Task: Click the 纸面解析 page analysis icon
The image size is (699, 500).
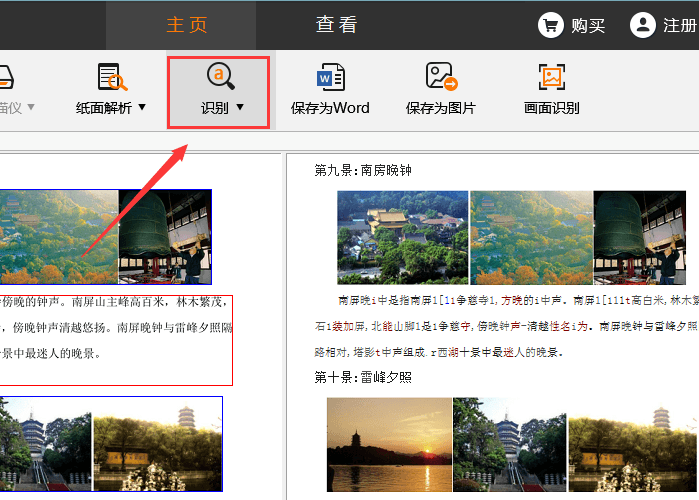Action: 112,77
